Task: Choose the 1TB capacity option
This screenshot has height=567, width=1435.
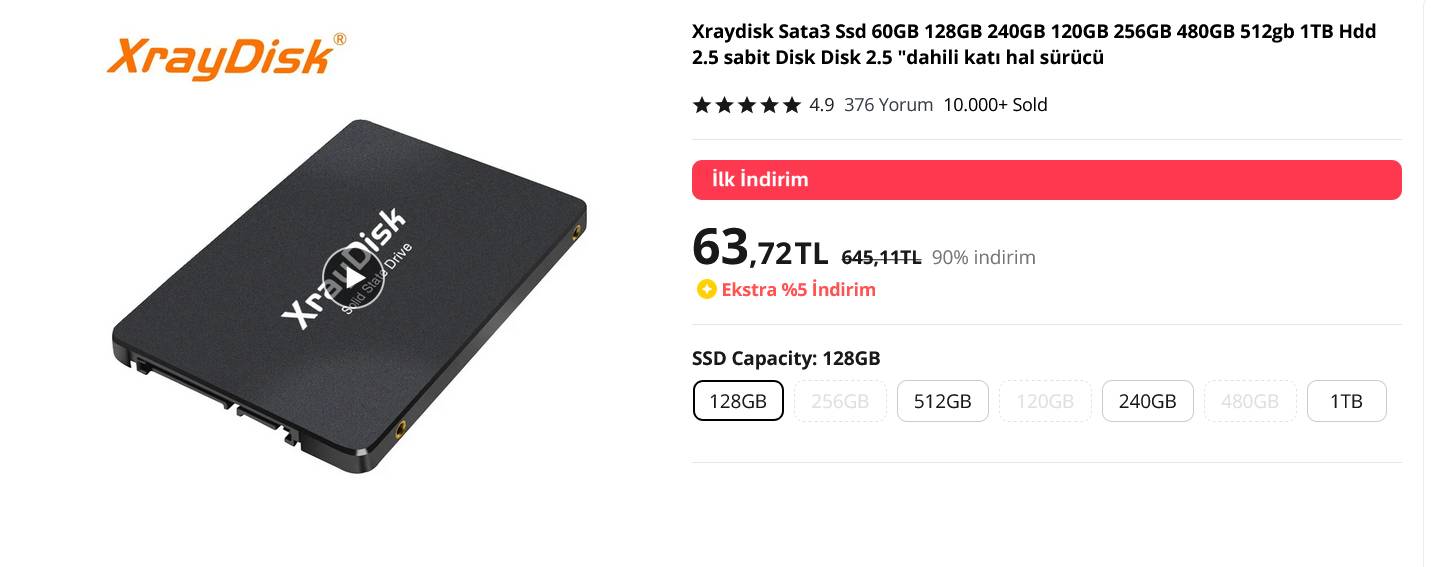Action: [1346, 401]
